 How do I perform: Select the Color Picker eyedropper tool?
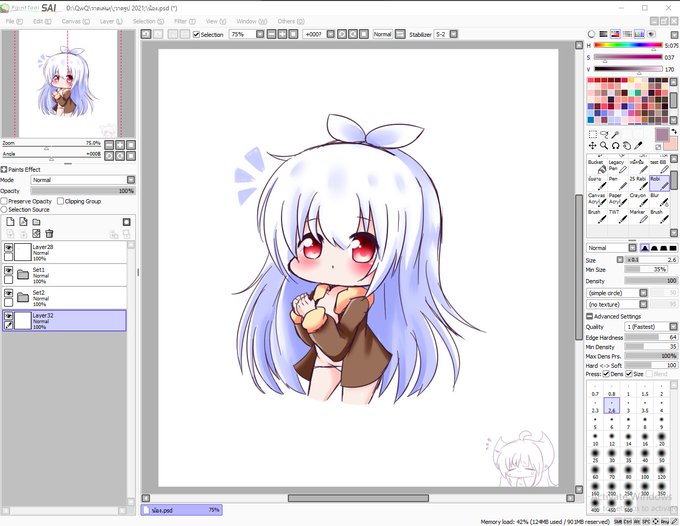pos(638,146)
